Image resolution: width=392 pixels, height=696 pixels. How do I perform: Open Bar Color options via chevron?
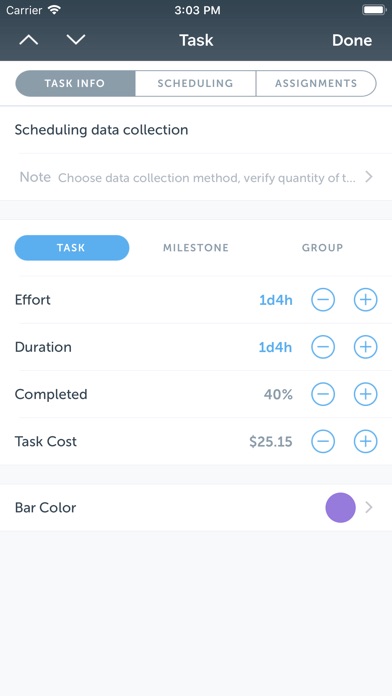368,507
